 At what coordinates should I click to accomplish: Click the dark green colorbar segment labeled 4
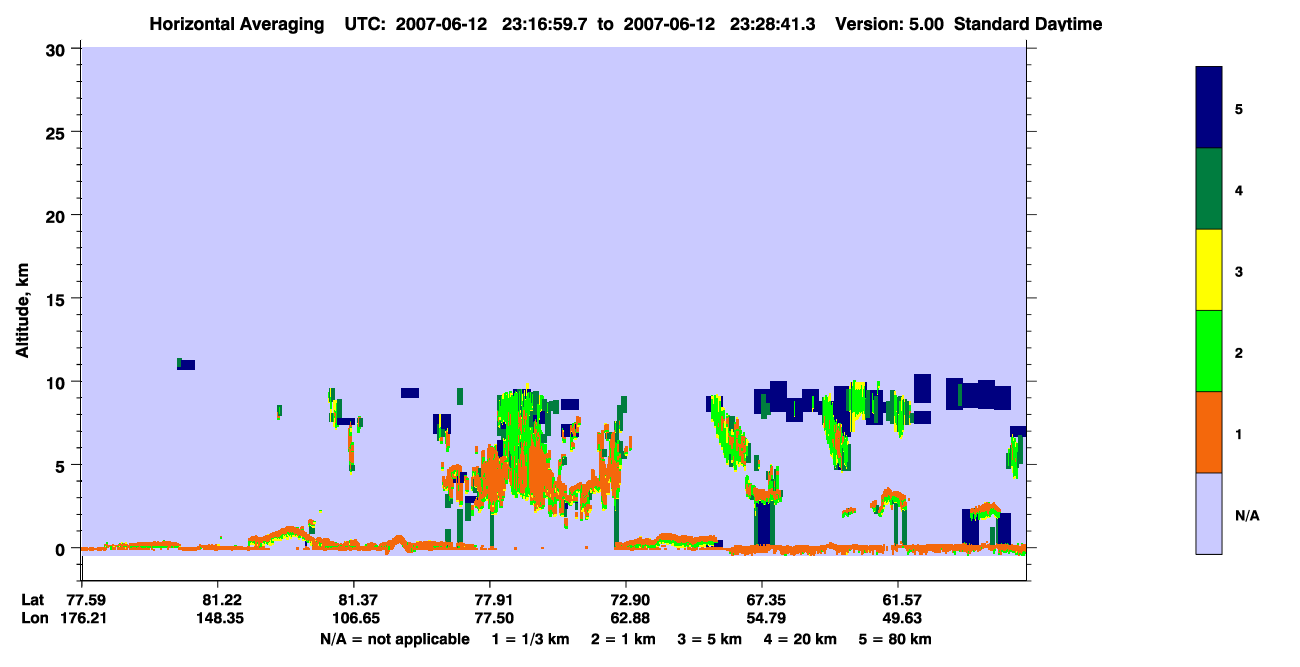point(1208,189)
